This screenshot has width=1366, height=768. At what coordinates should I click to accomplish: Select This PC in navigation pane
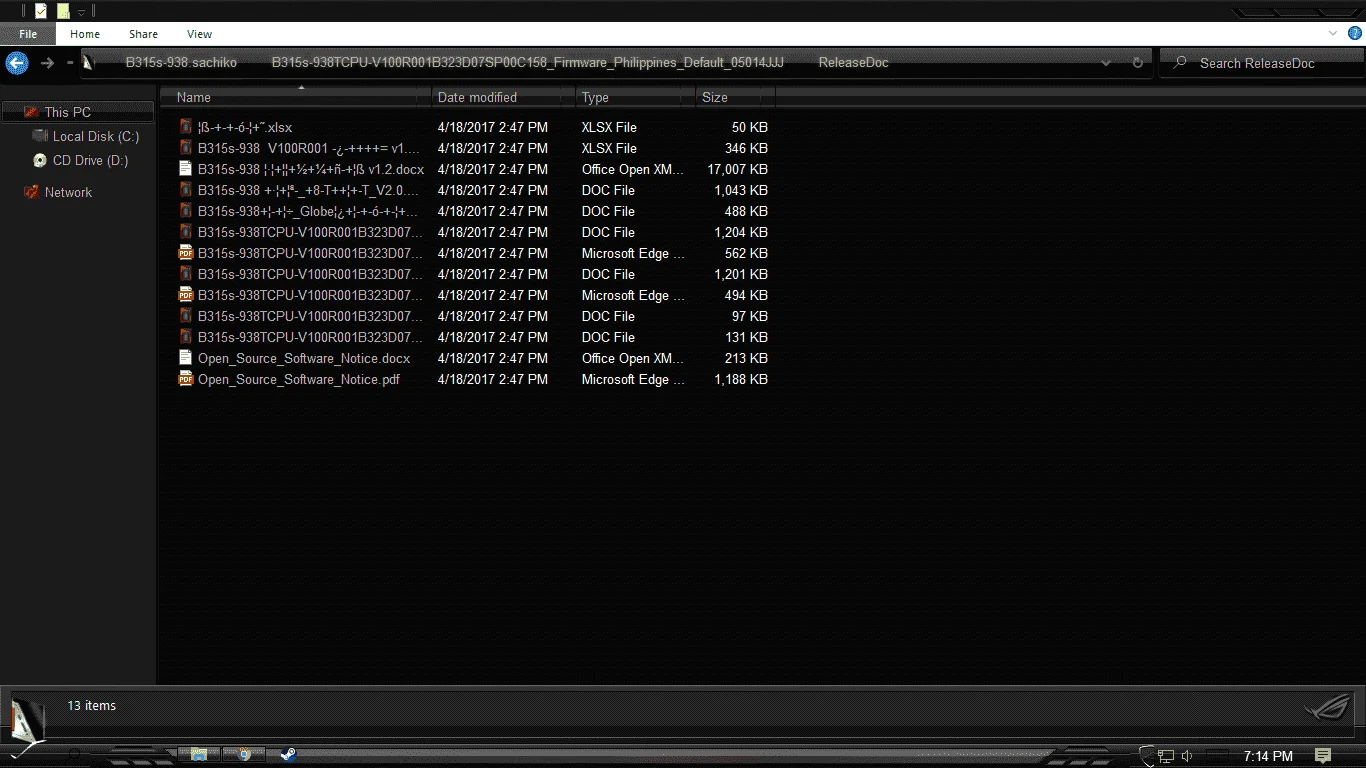coord(67,112)
